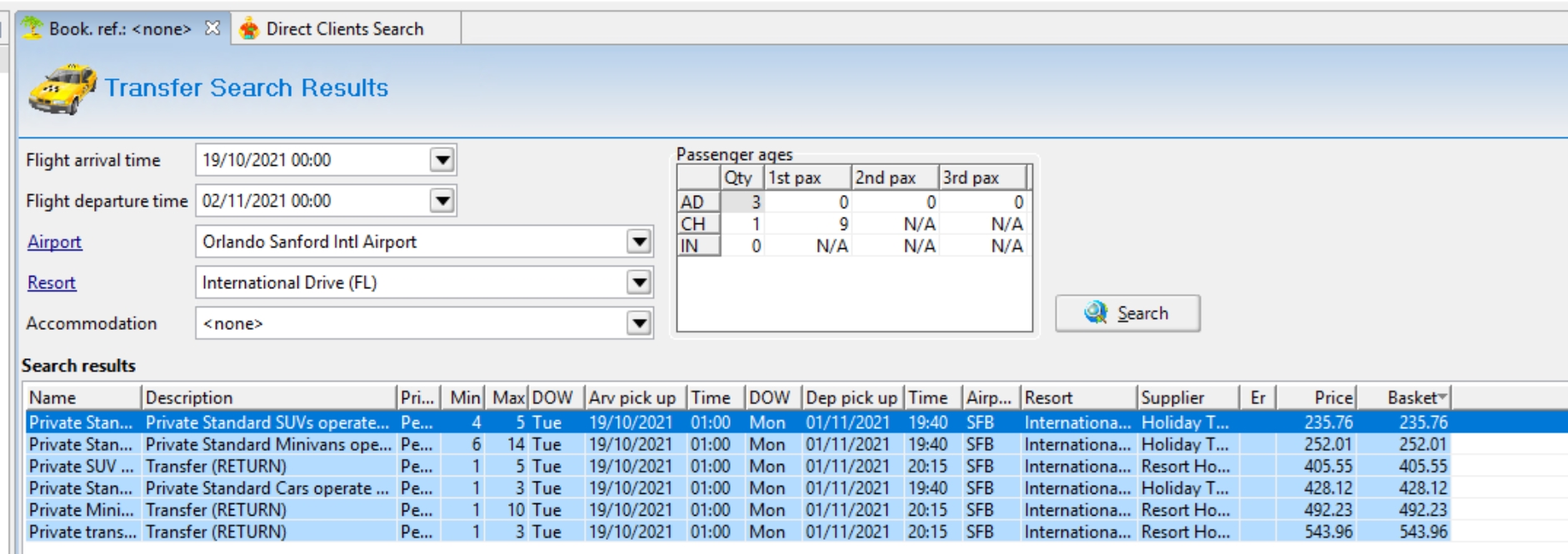The image size is (1568, 554).
Task: Click the Airport link label
Action: pyautogui.click(x=54, y=242)
